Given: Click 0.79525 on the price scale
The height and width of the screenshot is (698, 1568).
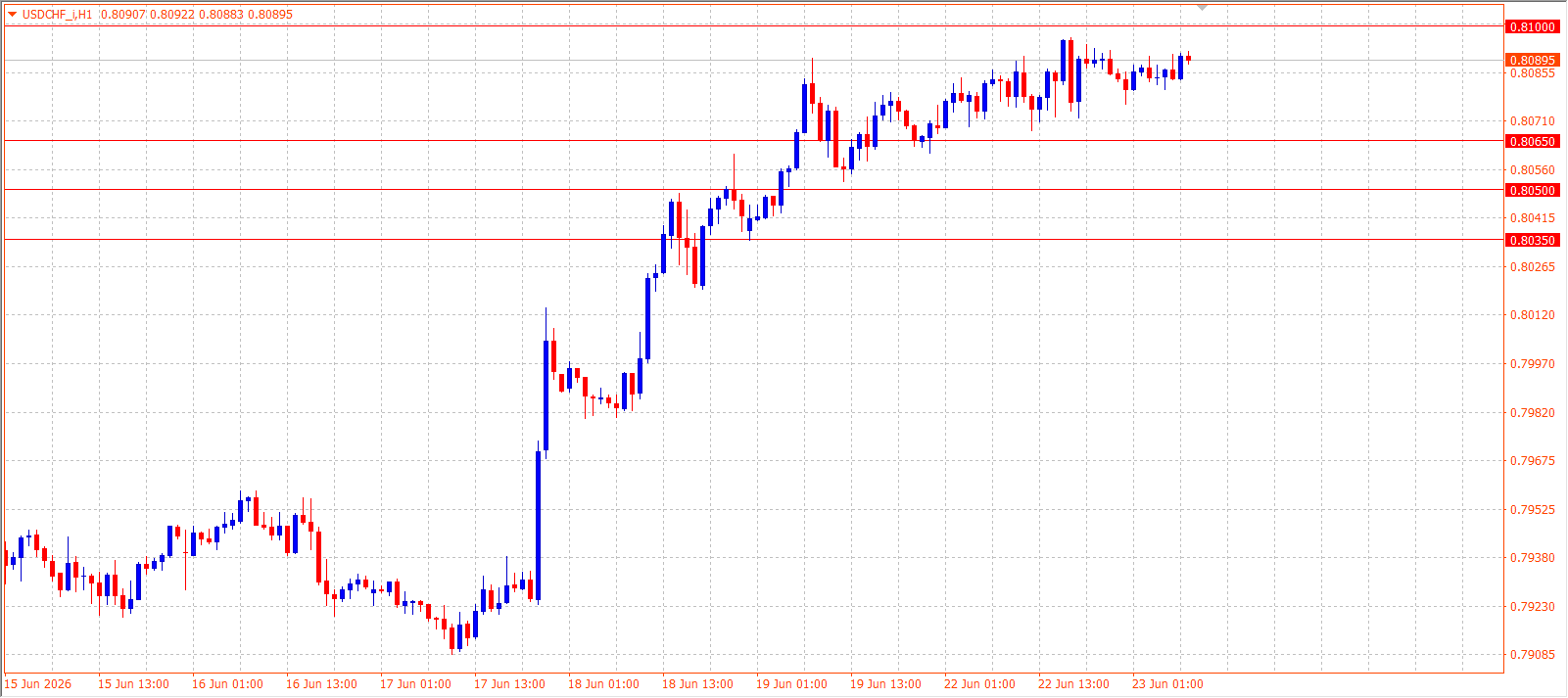Looking at the screenshot, I should tap(1533, 509).
